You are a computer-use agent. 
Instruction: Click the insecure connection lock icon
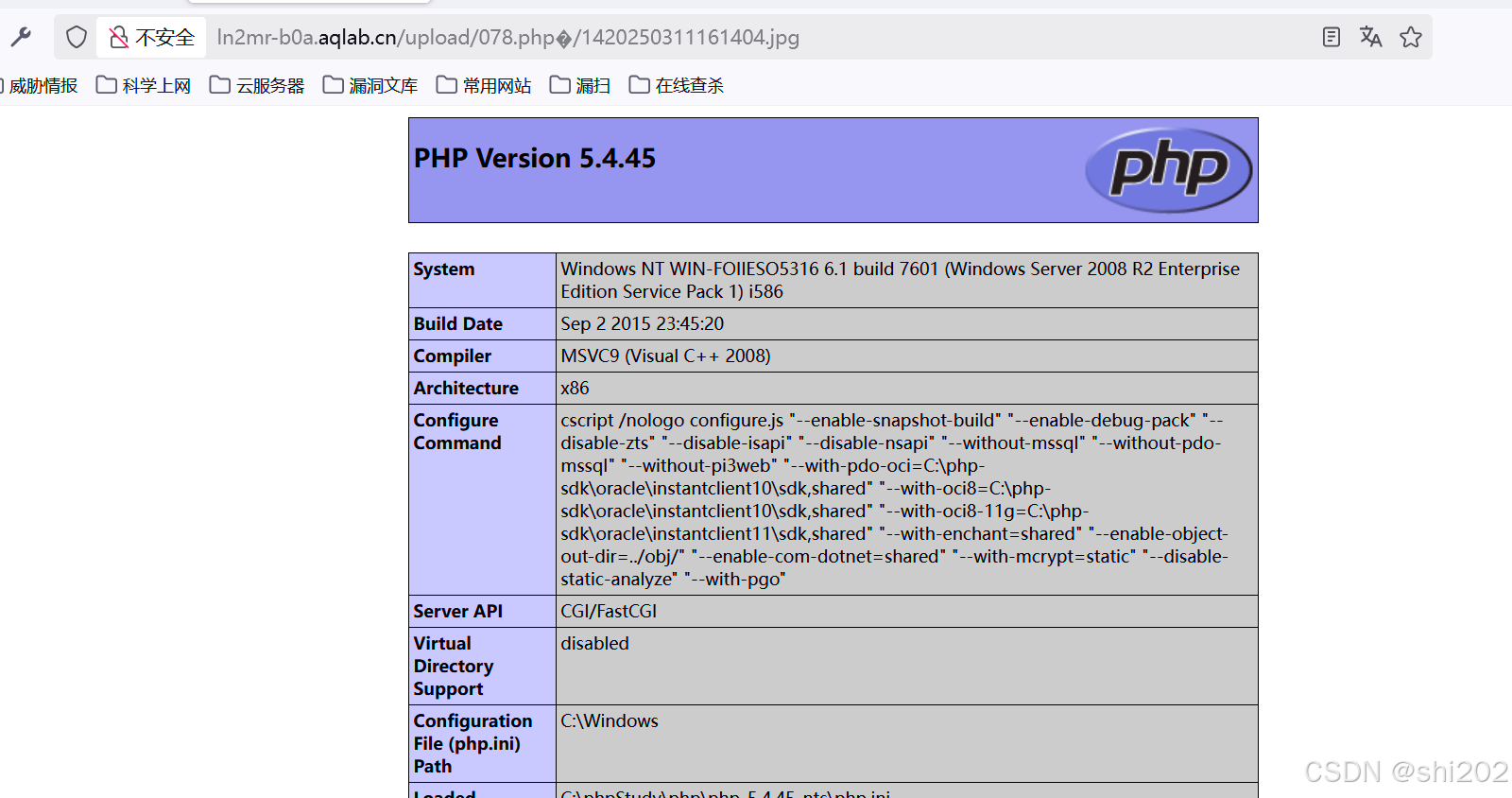[119, 37]
